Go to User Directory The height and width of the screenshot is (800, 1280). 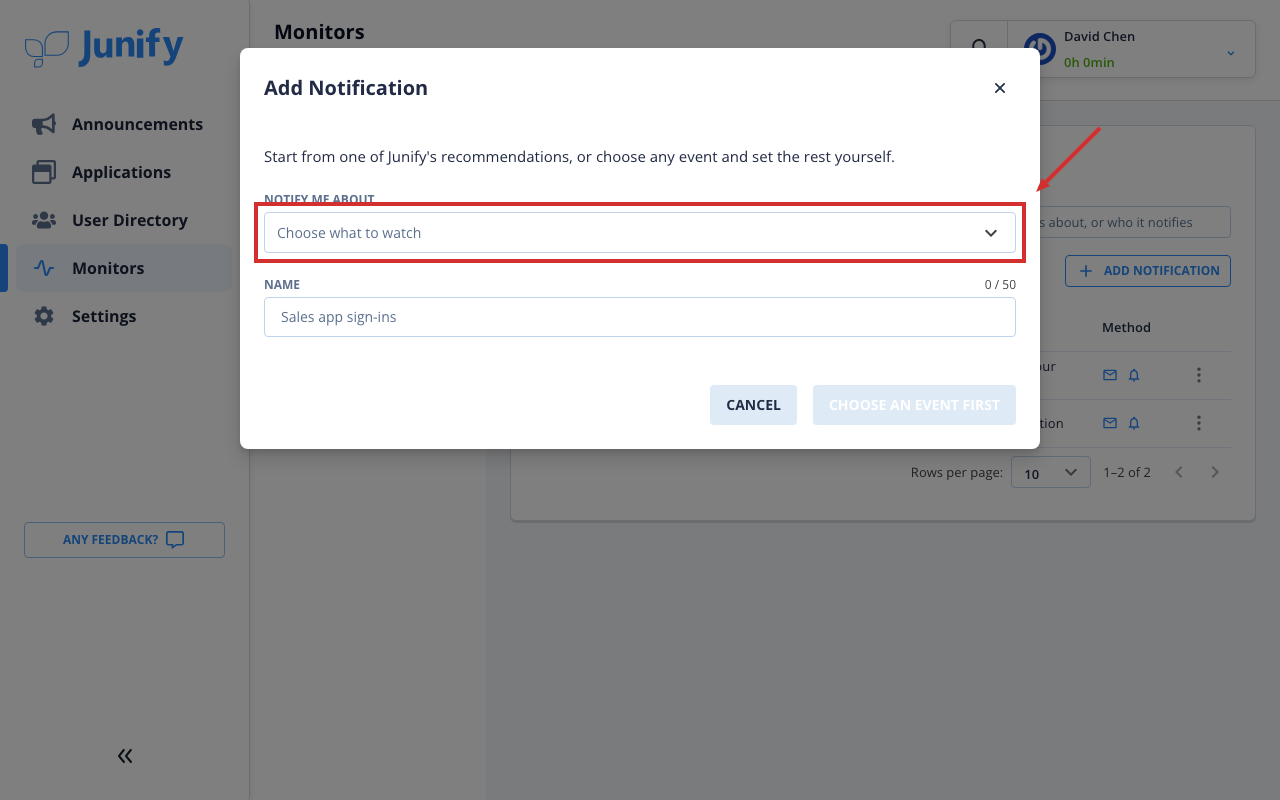124,220
